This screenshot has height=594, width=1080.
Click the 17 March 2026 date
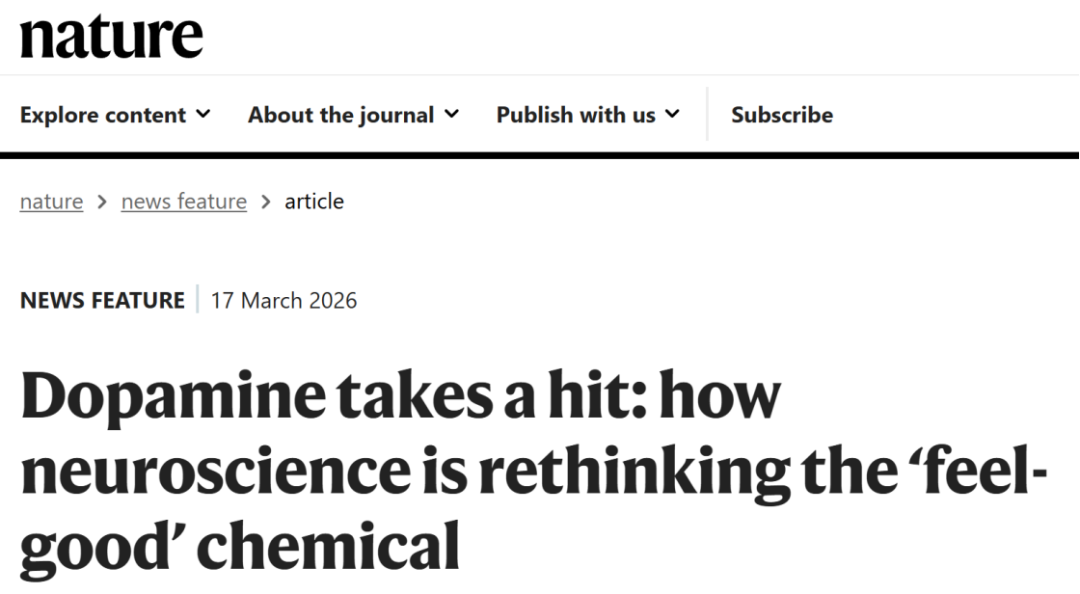tap(284, 300)
